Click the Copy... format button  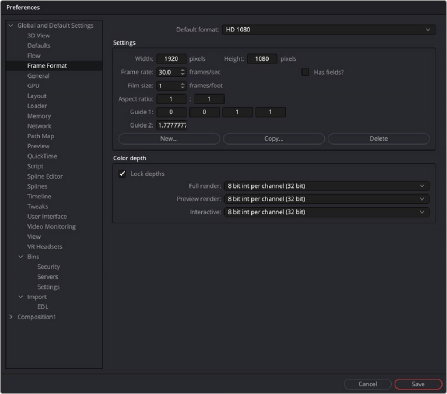[274, 139]
